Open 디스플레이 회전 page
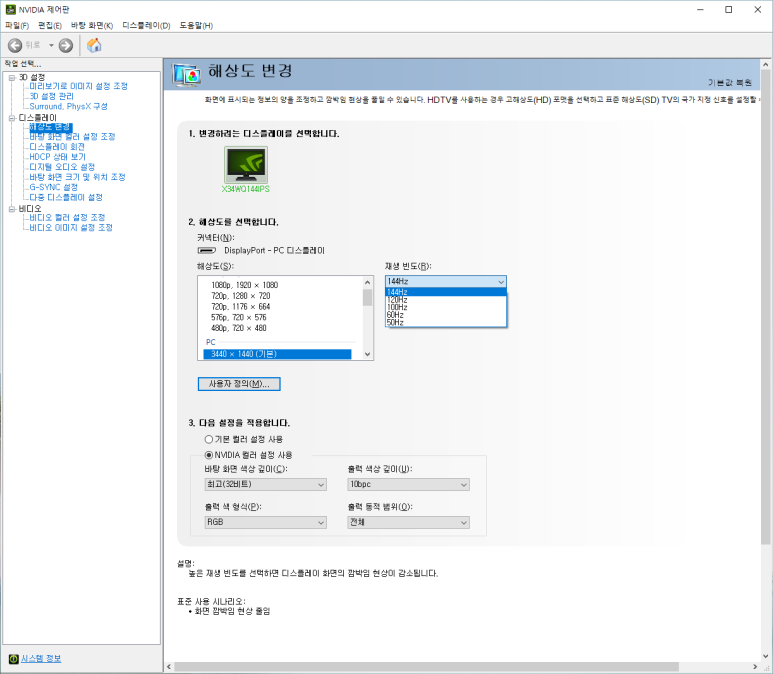 [57, 147]
